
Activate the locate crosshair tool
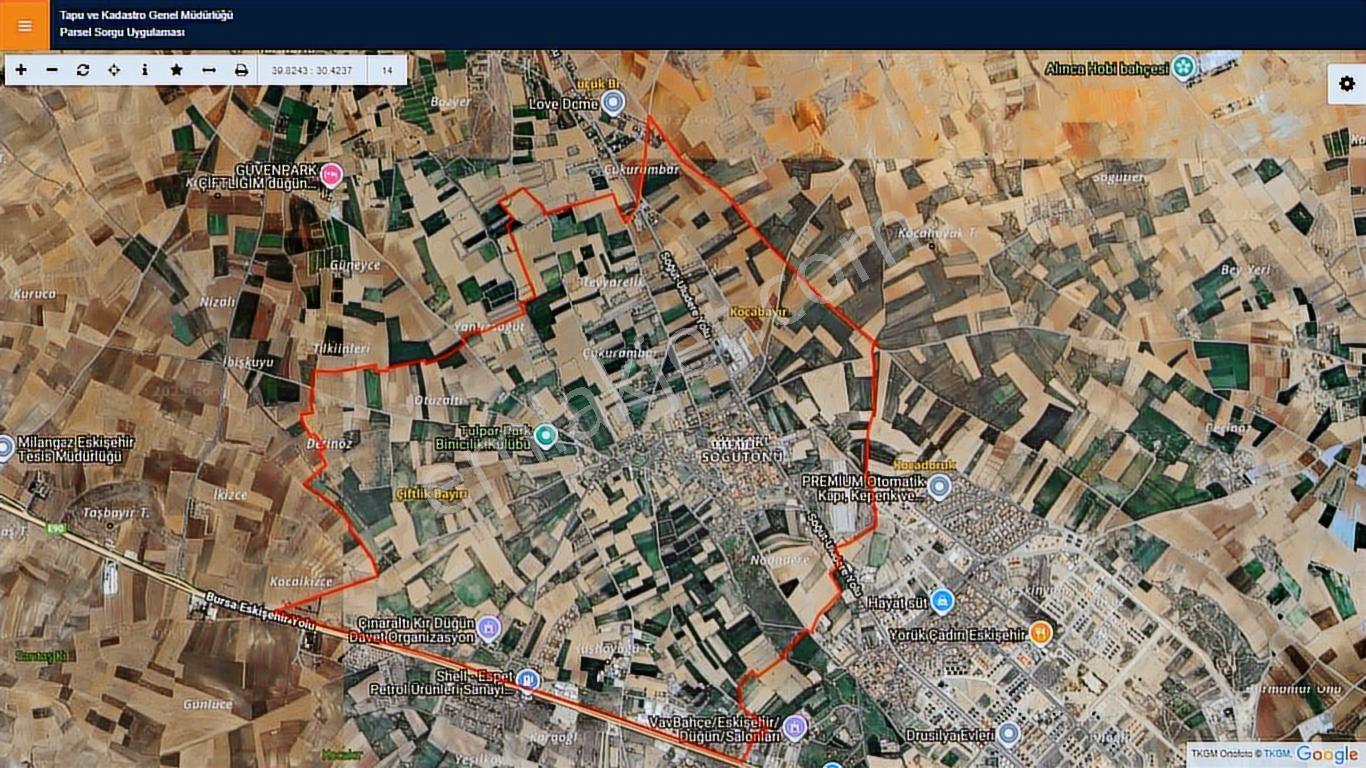[114, 70]
